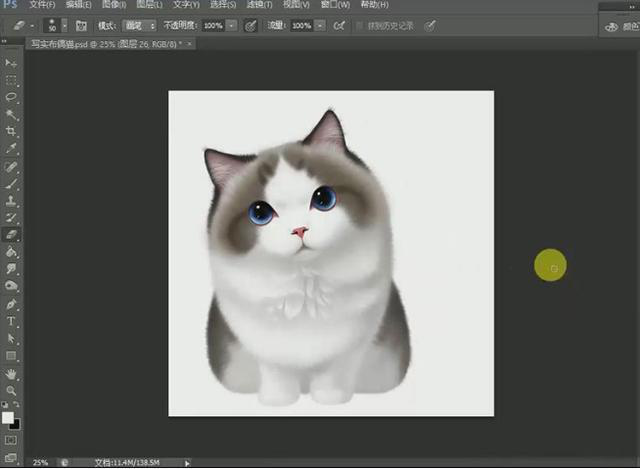Select the Pen tool
This screenshot has height=469, width=640.
pyautogui.click(x=12, y=304)
